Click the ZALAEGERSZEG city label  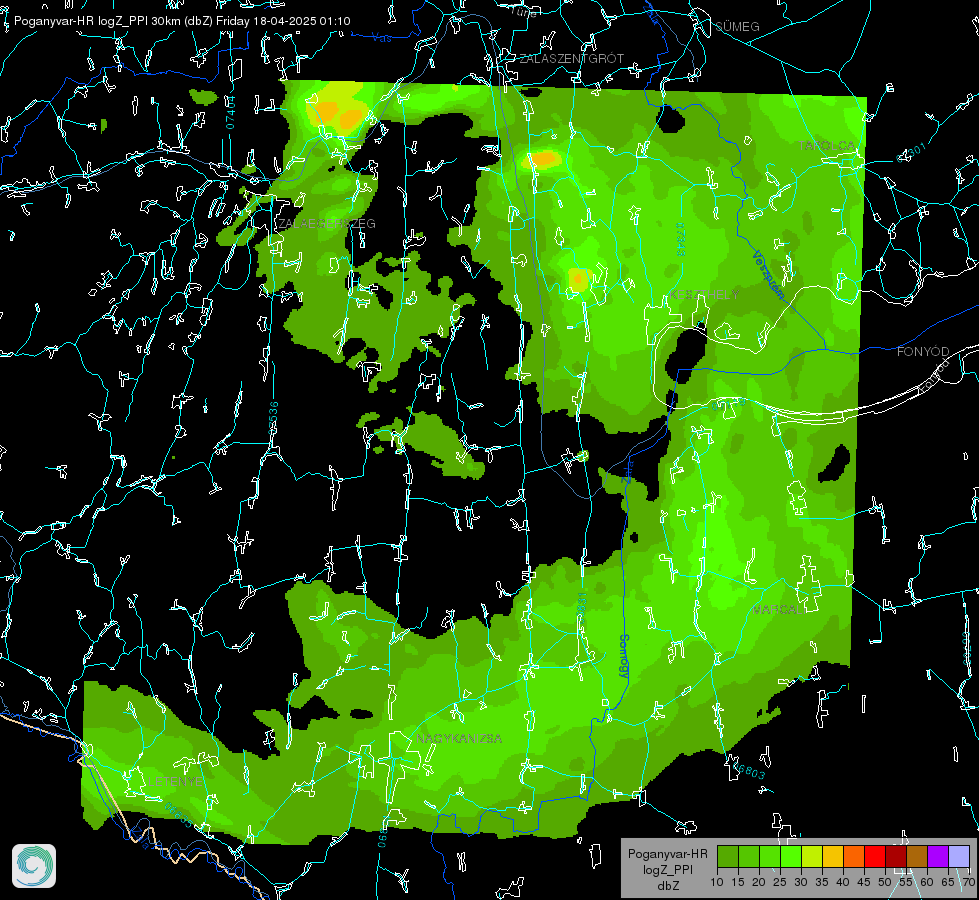[327, 224]
